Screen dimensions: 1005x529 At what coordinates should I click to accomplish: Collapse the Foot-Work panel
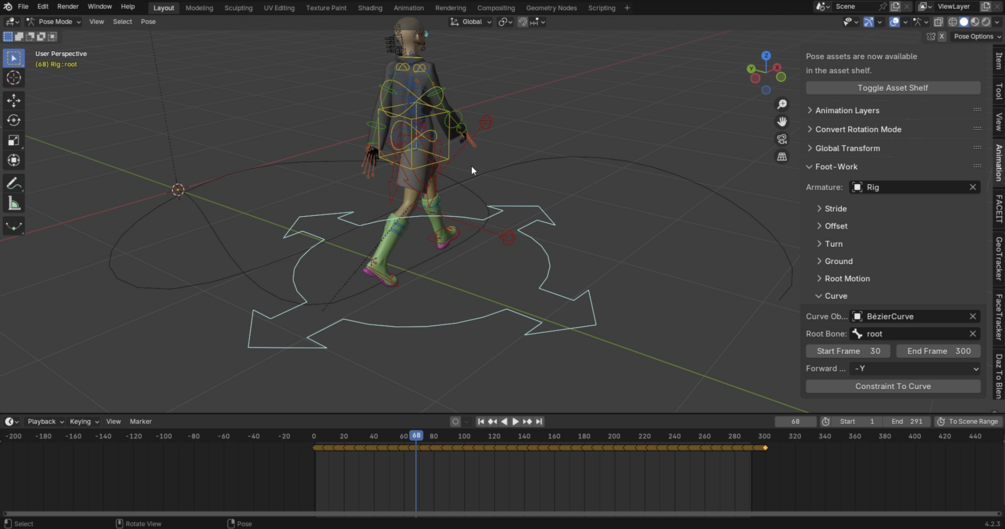point(836,167)
